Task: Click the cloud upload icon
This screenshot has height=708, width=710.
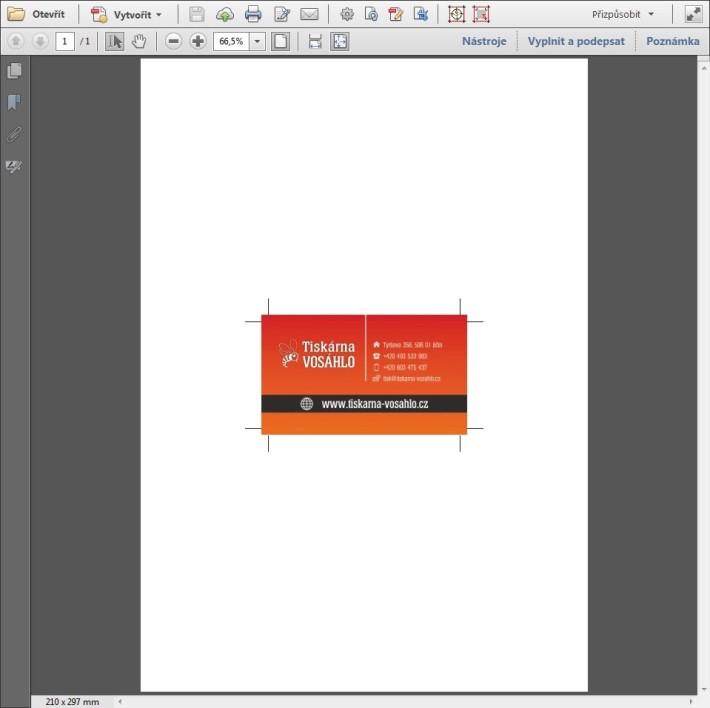Action: coord(225,14)
